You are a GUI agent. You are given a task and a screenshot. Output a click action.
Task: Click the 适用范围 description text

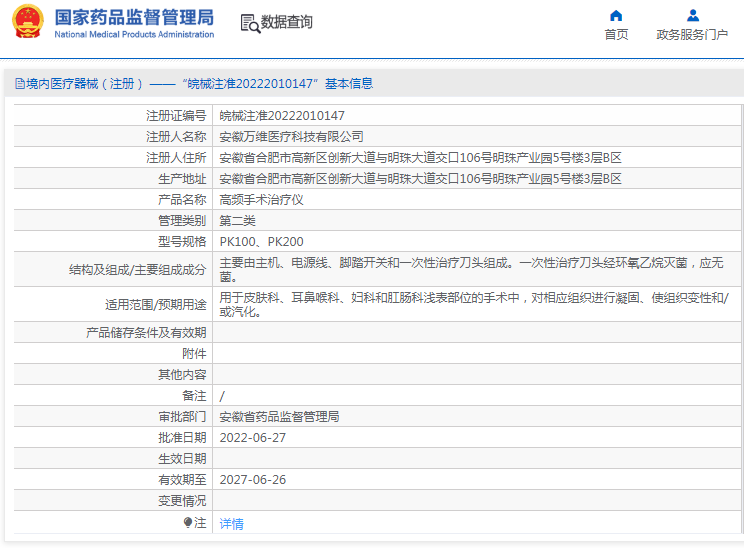474,305
